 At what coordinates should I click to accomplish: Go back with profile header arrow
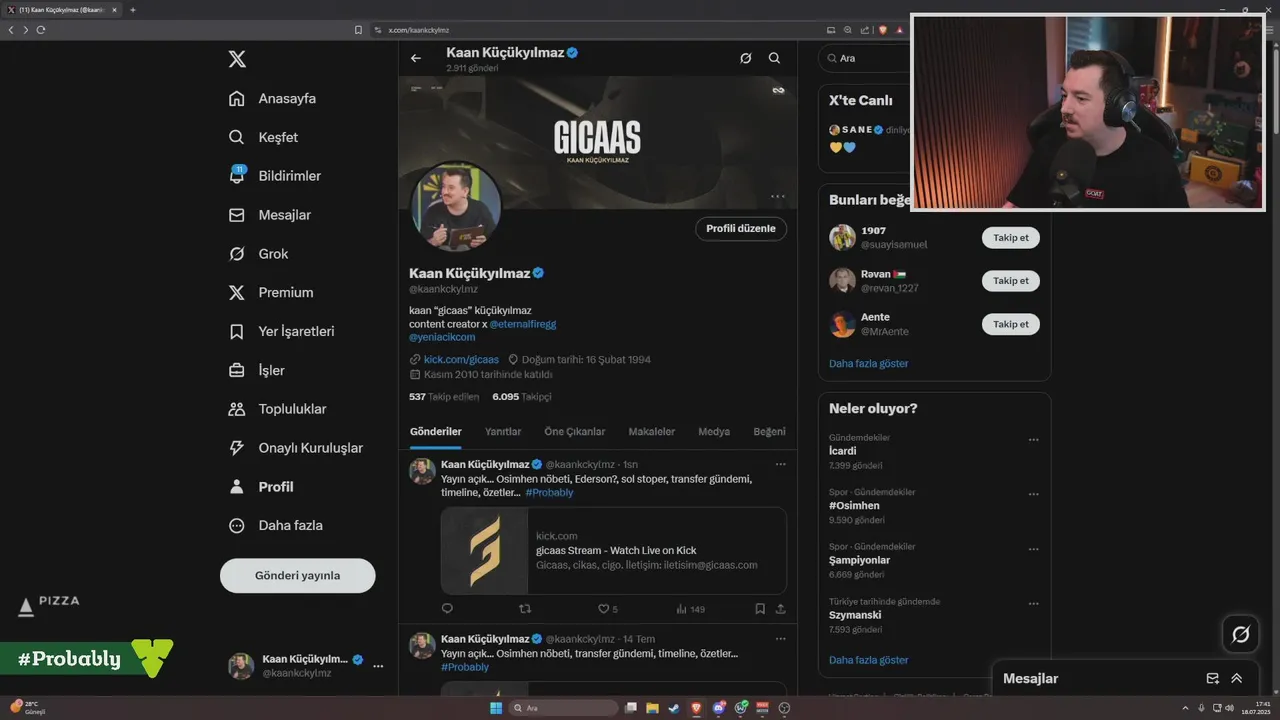[416, 58]
